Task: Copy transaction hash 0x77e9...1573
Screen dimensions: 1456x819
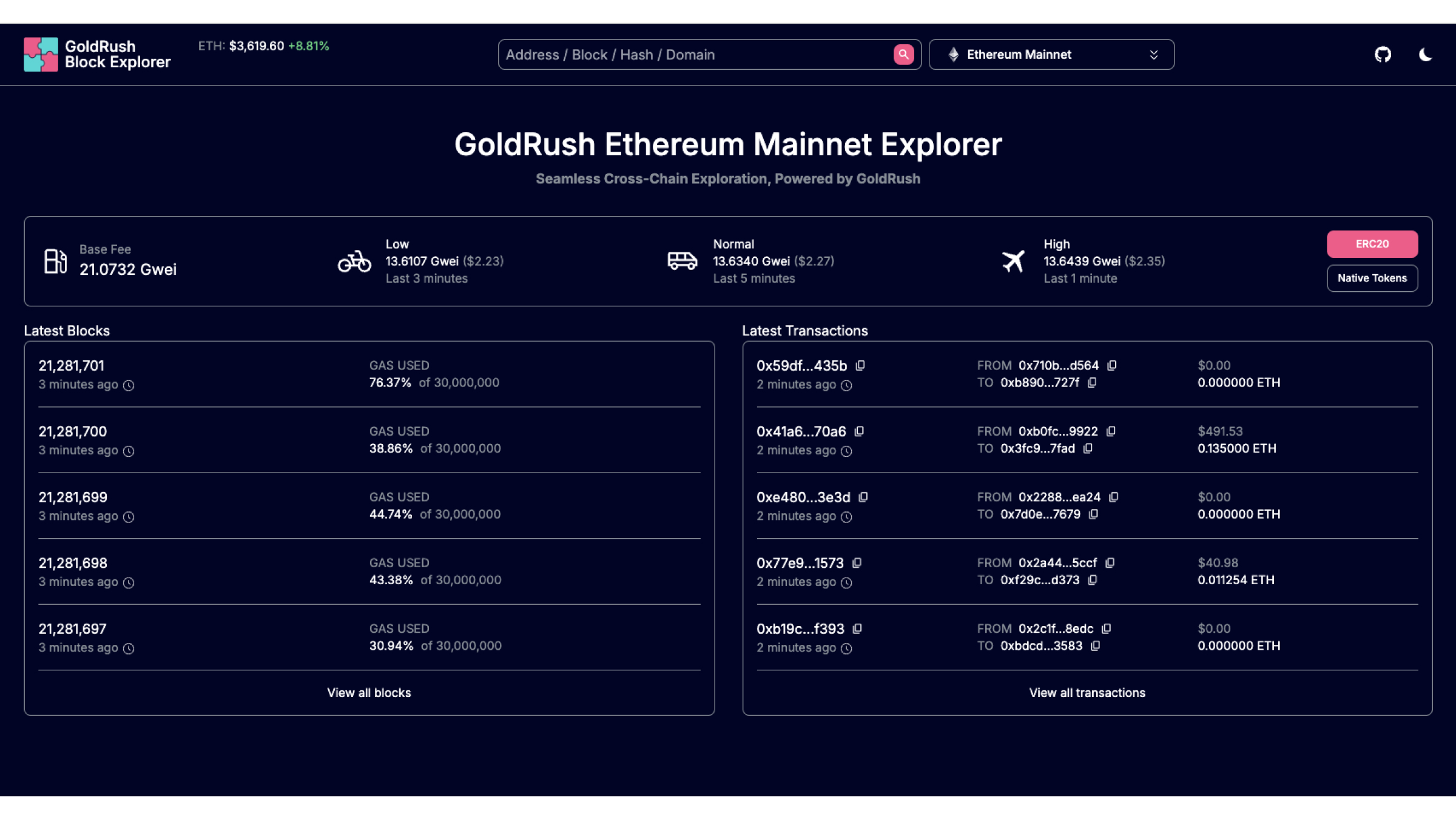Action: click(857, 562)
